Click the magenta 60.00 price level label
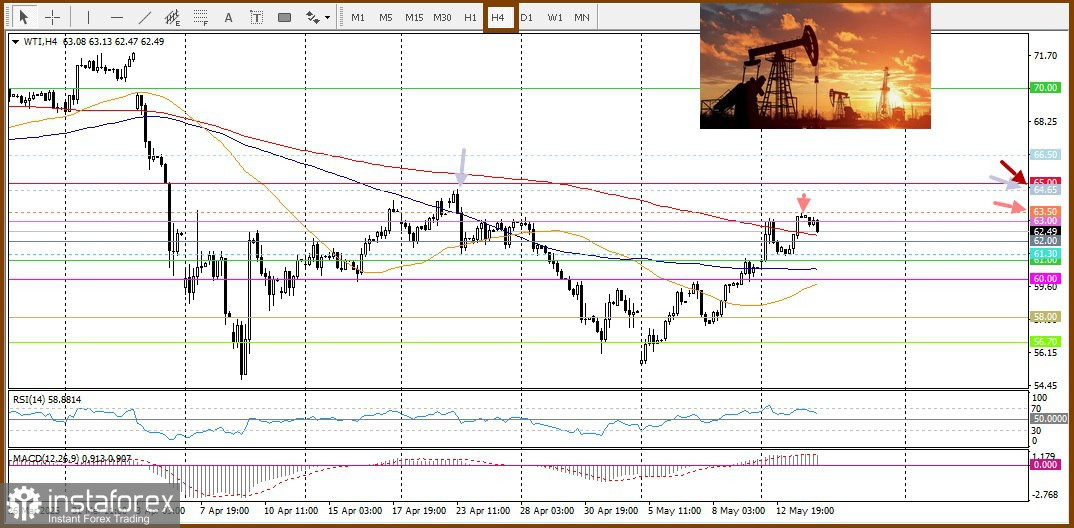 (x=1046, y=279)
